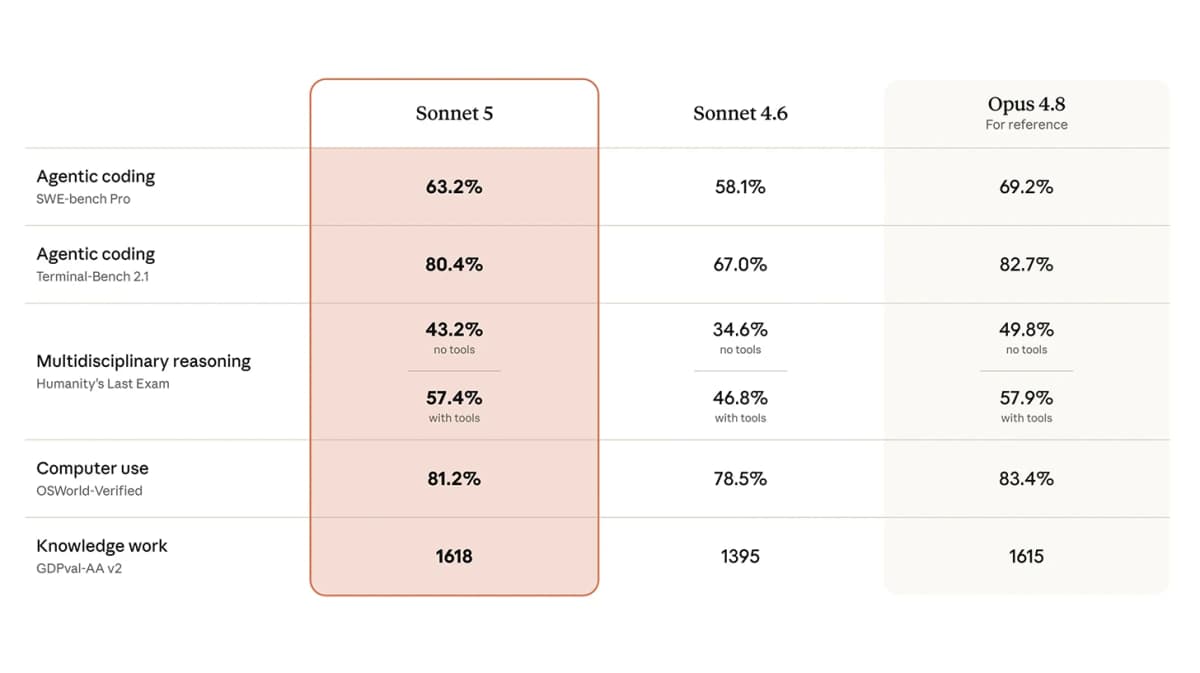Select the Sonnet 4.6 column header
Screen dimensions: 1200x673
tap(740, 113)
